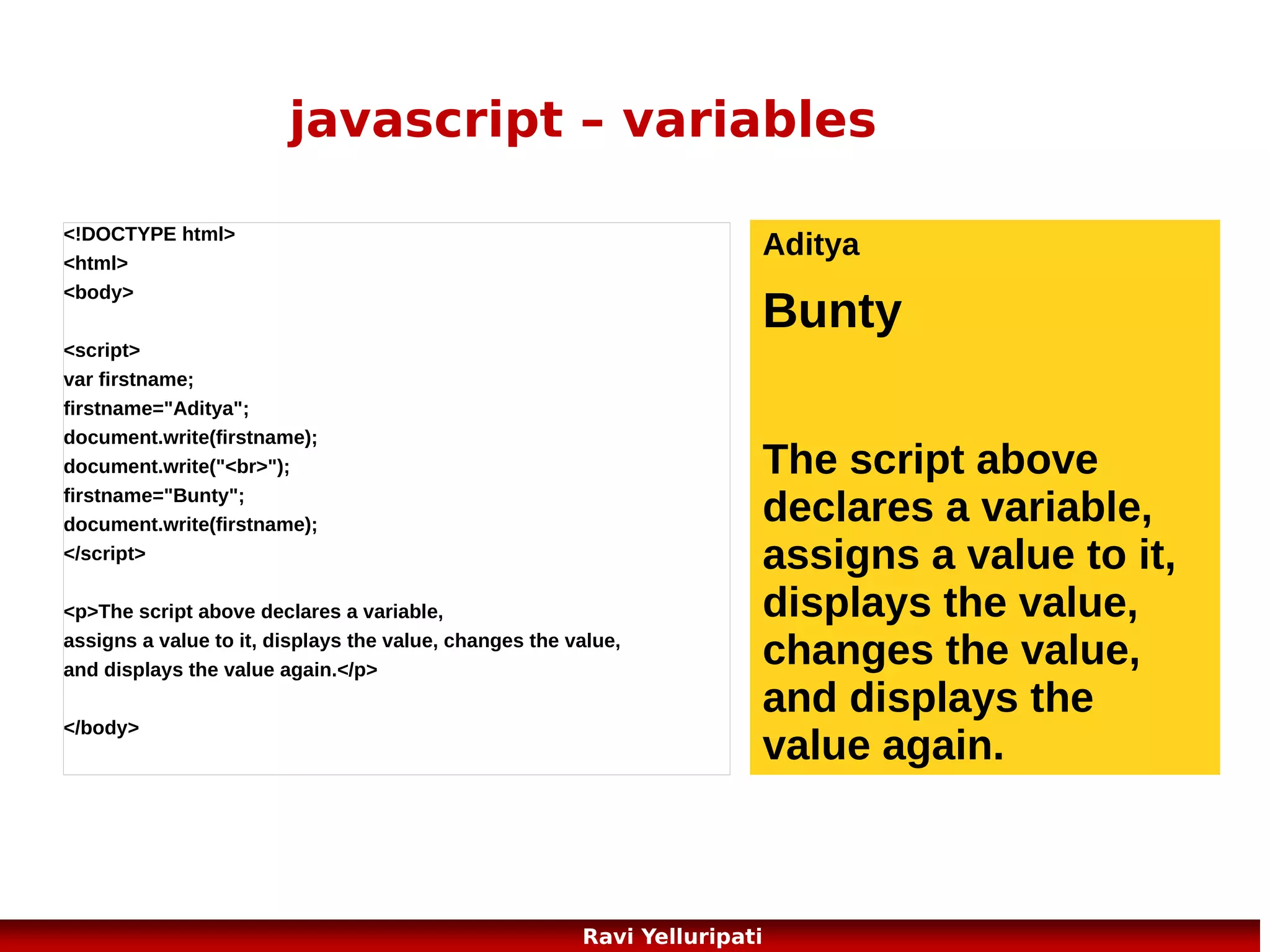
Task: Click the 'firstname="Aditya";' code line
Action: pyautogui.click(x=156, y=408)
